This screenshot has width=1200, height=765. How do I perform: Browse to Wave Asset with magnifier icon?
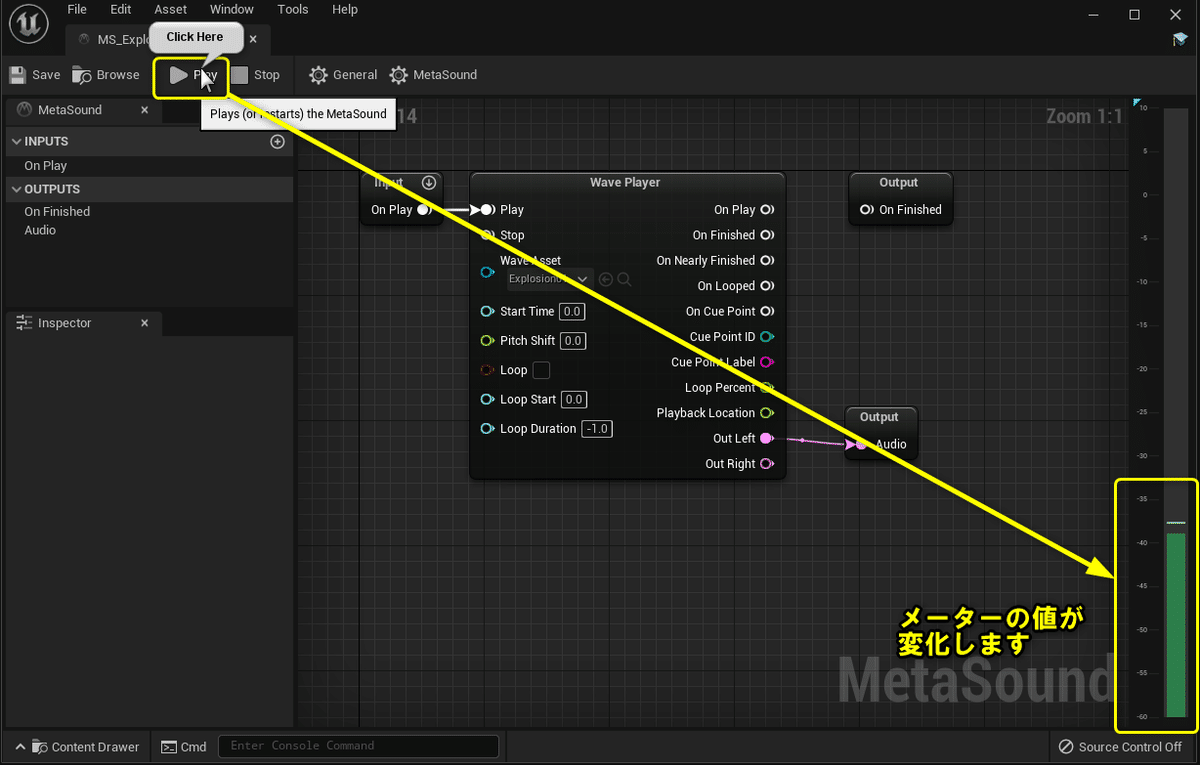[x=624, y=279]
